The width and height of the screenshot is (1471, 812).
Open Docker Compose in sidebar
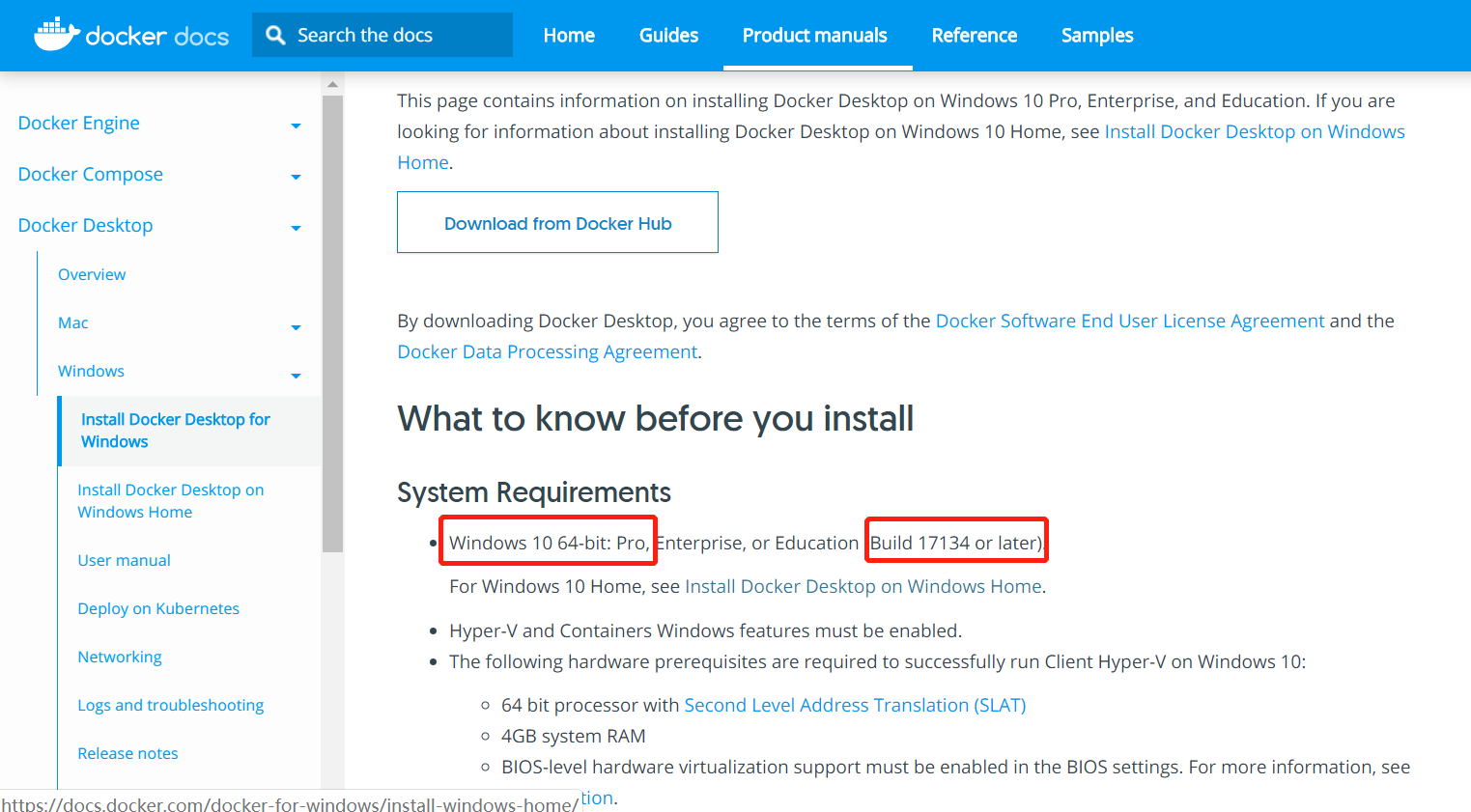click(x=91, y=174)
